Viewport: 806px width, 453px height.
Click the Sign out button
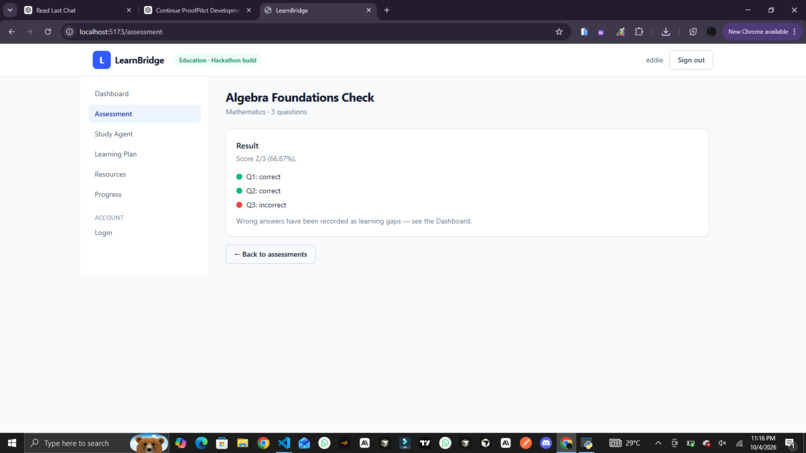[691, 60]
